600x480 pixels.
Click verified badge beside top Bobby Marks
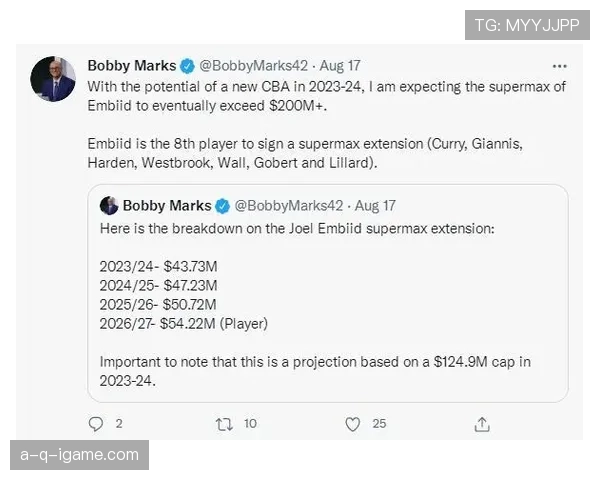186,66
